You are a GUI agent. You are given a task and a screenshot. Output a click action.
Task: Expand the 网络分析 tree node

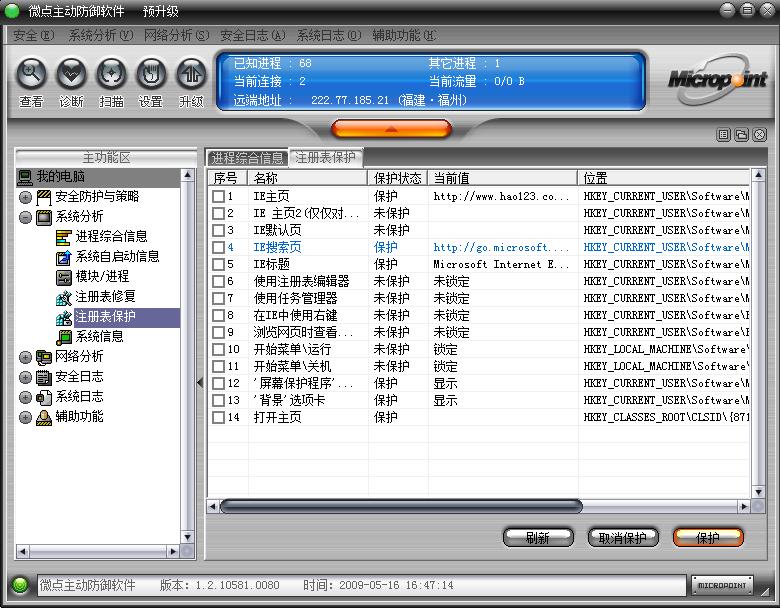click(25, 357)
